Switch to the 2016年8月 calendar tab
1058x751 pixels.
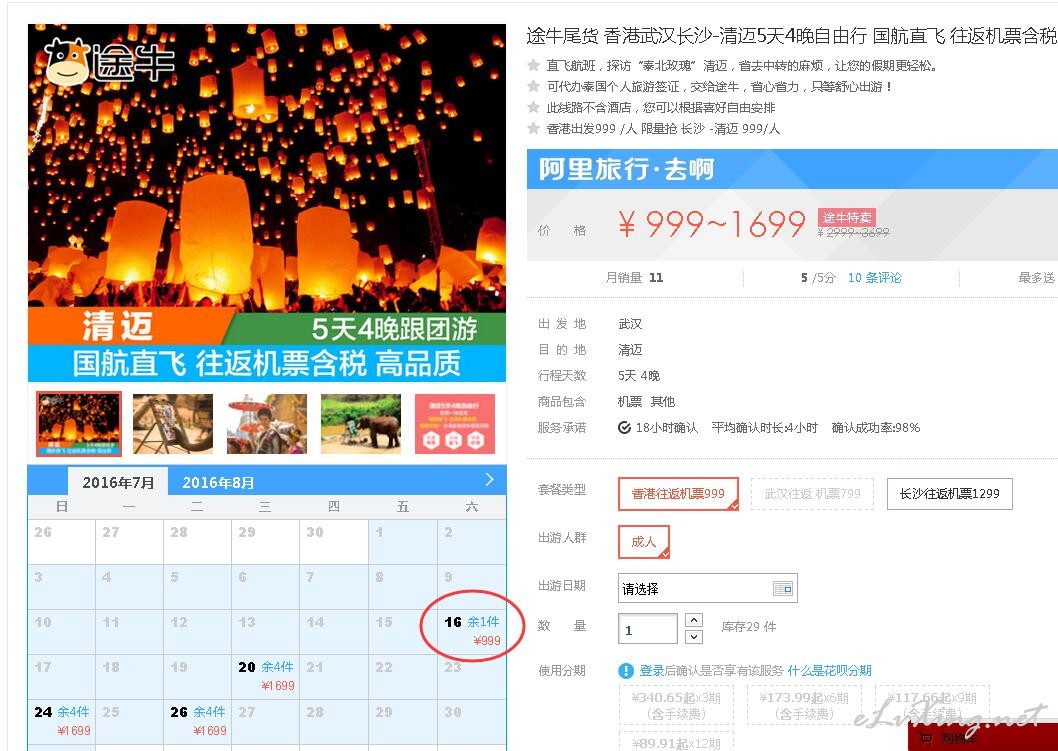pos(218,483)
